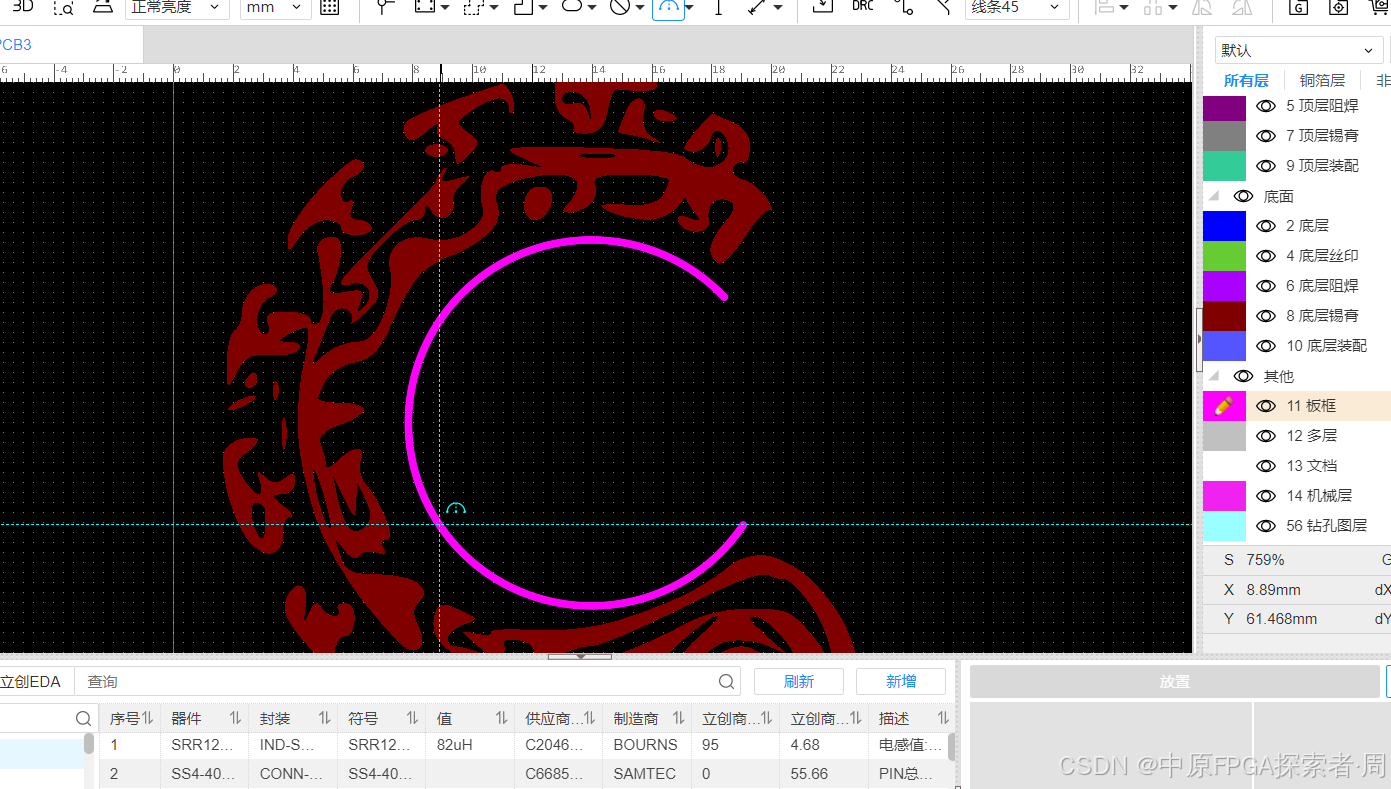1391x789 pixels.
Task: Click the flip horizontal icon
Action: [x=1203, y=7]
